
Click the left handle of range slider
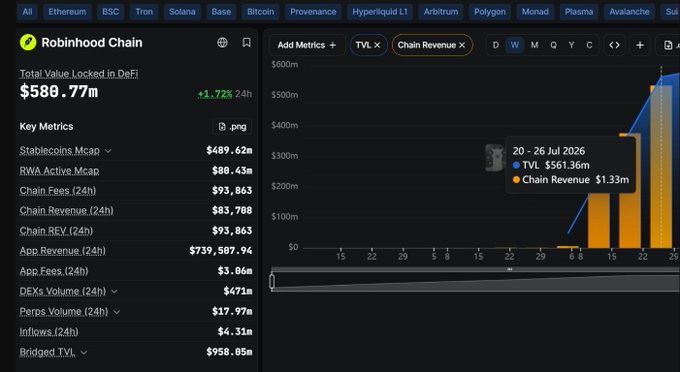[272, 281]
